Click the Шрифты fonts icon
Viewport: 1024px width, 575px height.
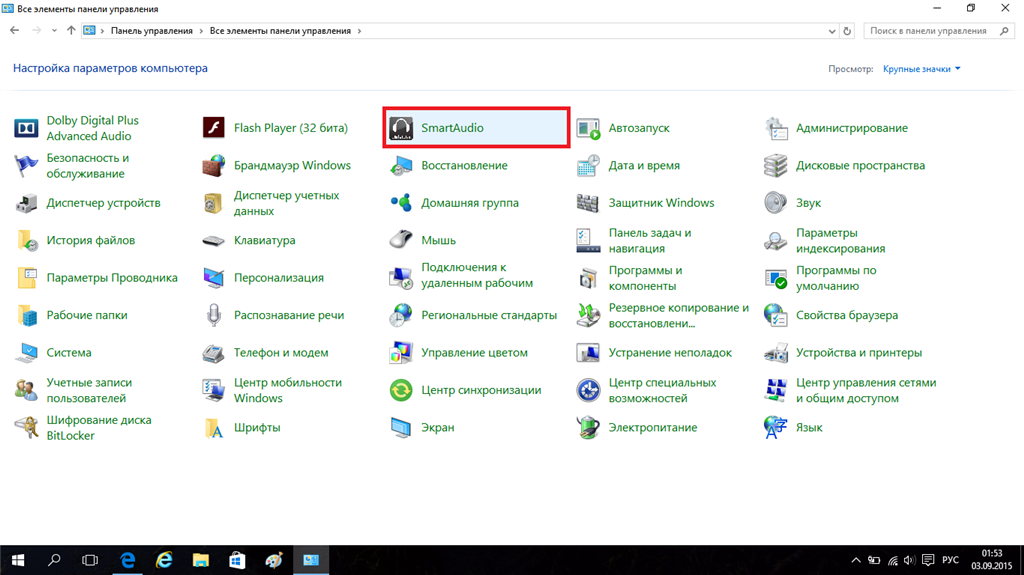[214, 427]
